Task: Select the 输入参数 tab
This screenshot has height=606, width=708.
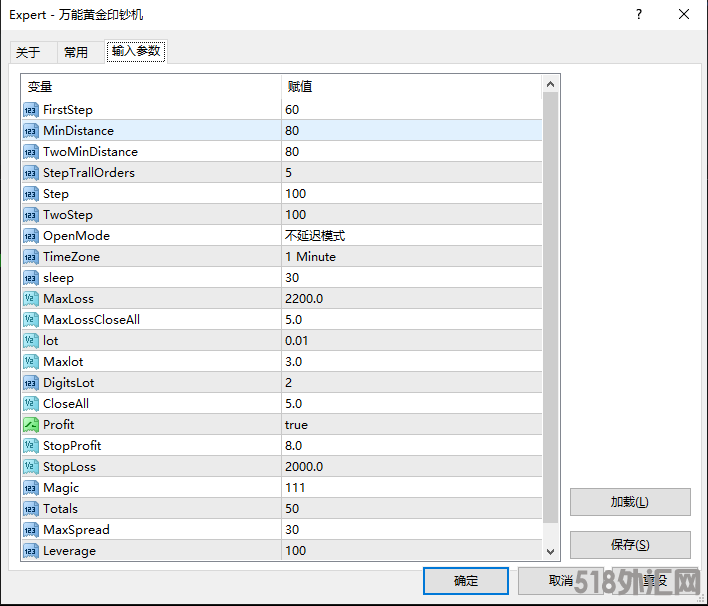Action: pyautogui.click(x=136, y=51)
